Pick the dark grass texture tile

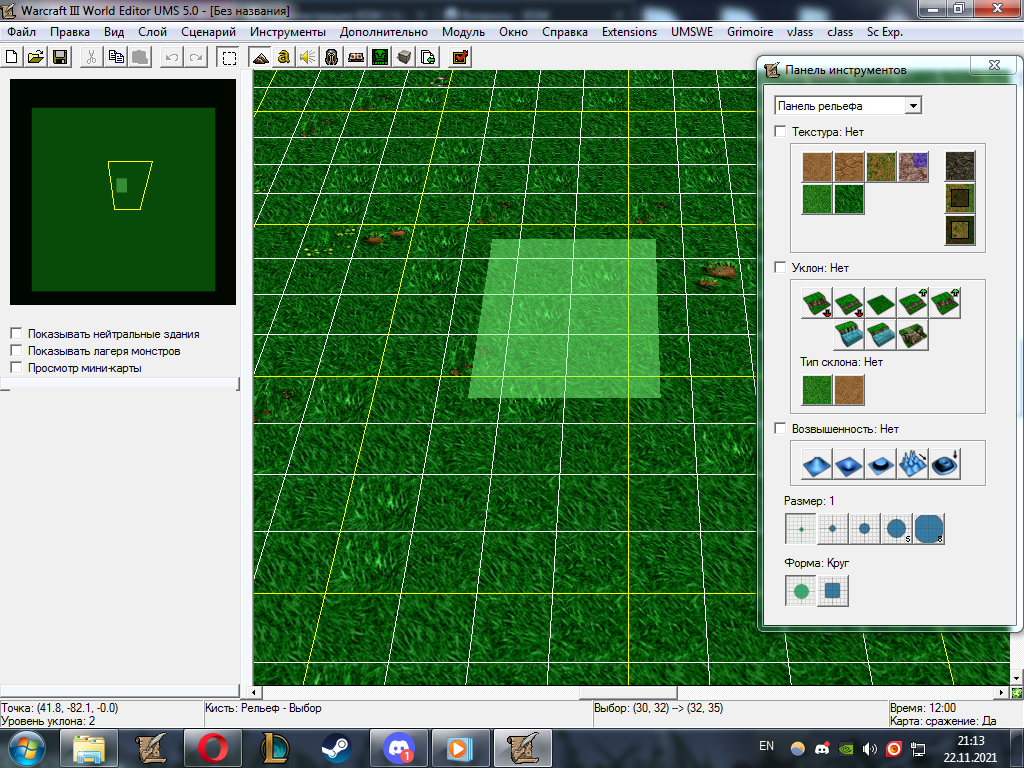848,199
